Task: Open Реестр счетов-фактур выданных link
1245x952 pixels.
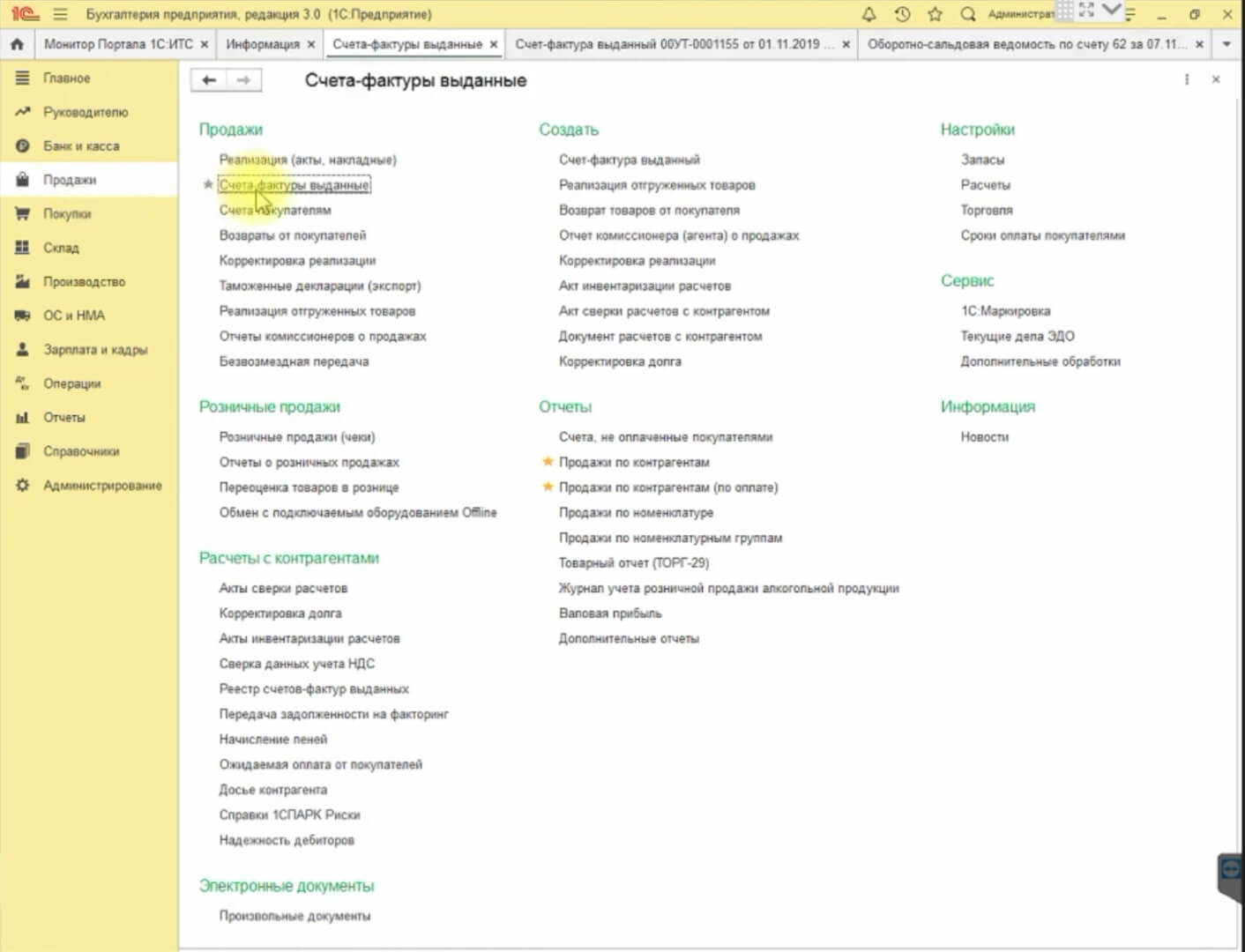Action: coord(314,689)
